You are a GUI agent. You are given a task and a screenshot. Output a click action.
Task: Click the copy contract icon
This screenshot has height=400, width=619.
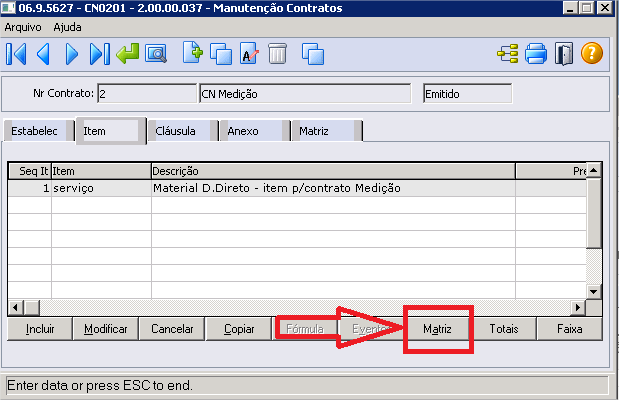click(x=221, y=53)
